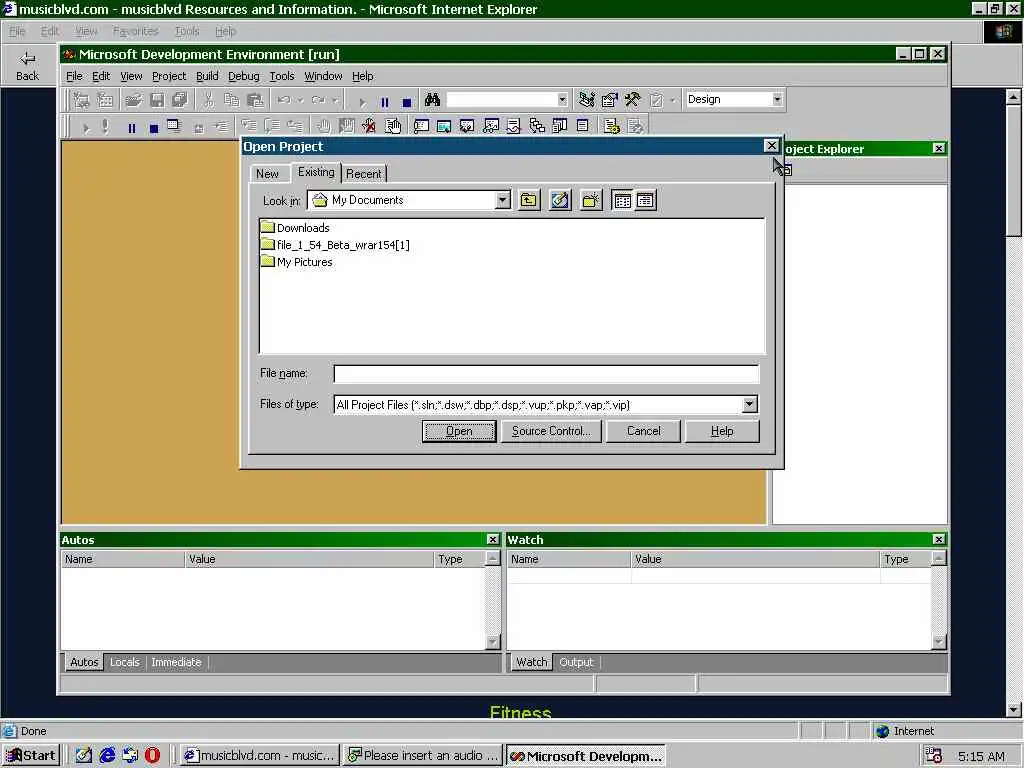Click the Redo toolbar icon
The image size is (1024, 768).
[x=318, y=100]
